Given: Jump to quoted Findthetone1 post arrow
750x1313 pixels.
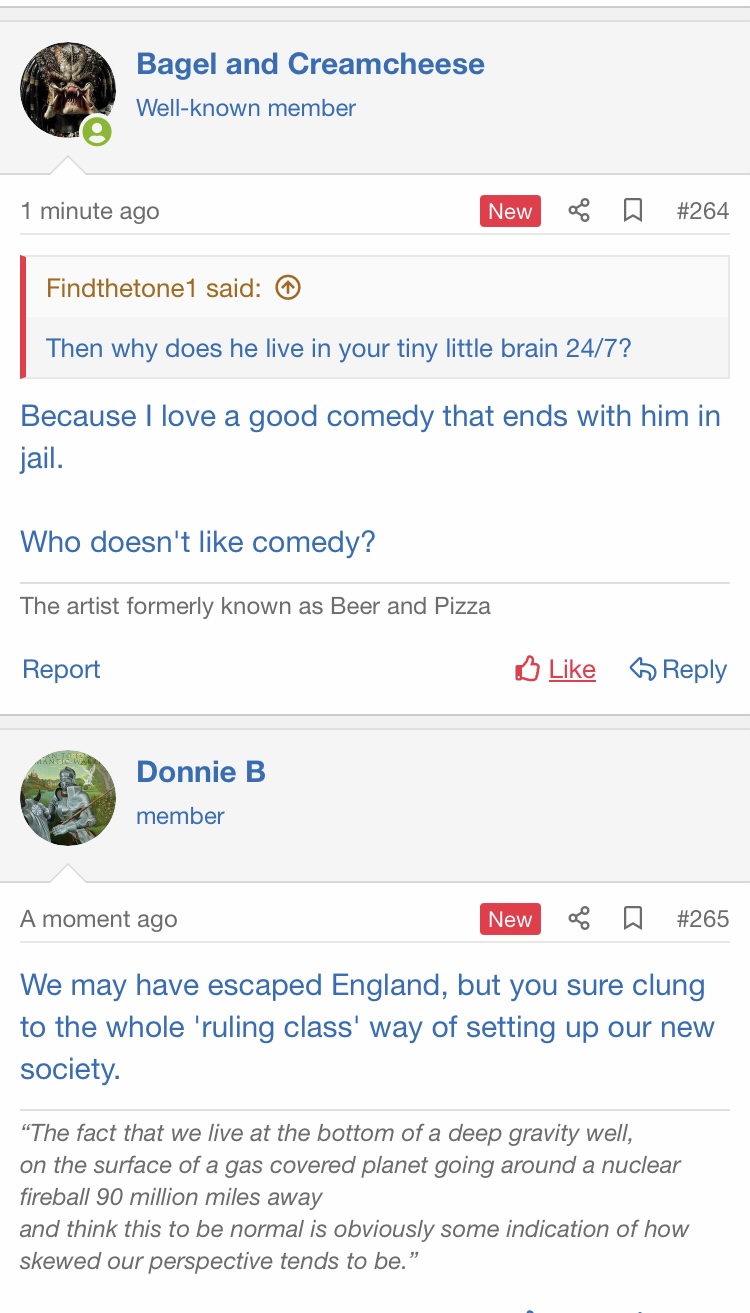Looking at the screenshot, I should coord(287,288).
